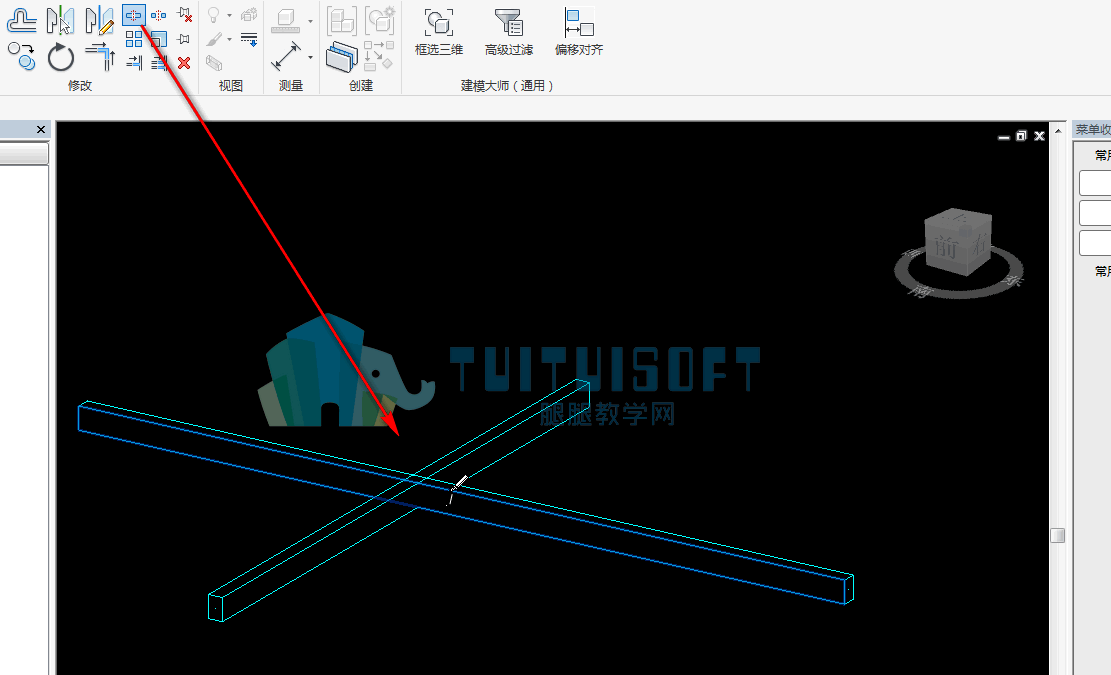Select the Scale tool
The width and height of the screenshot is (1111, 675).
159,39
